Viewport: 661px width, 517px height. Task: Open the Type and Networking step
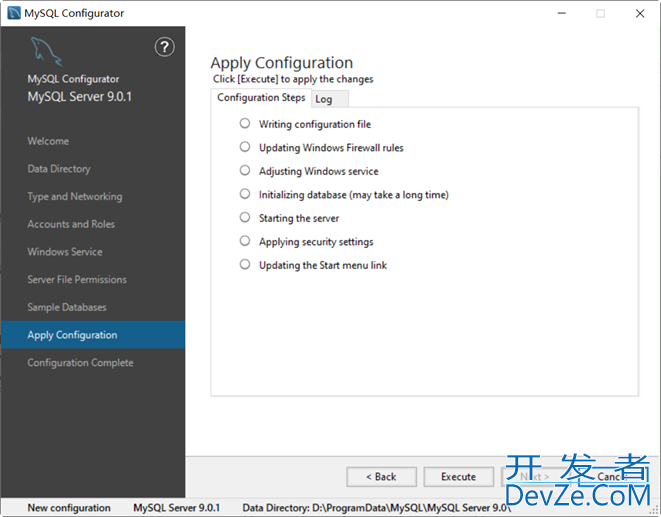pyautogui.click(x=75, y=197)
